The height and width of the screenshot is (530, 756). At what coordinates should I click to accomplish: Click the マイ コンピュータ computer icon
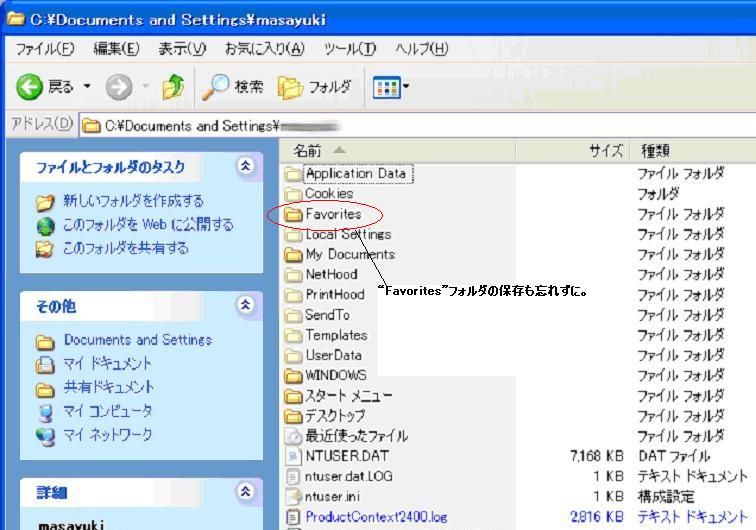coord(45,413)
